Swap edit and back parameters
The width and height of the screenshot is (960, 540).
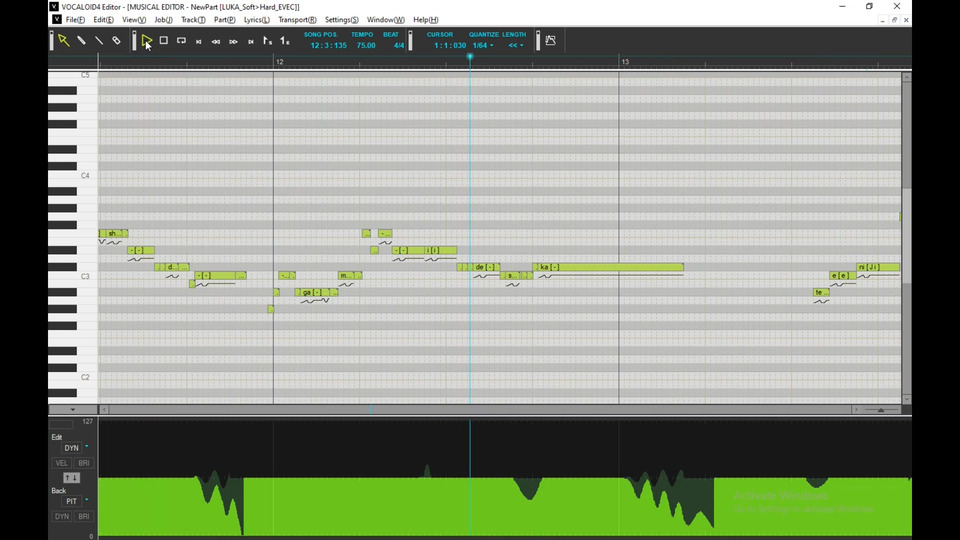point(72,478)
